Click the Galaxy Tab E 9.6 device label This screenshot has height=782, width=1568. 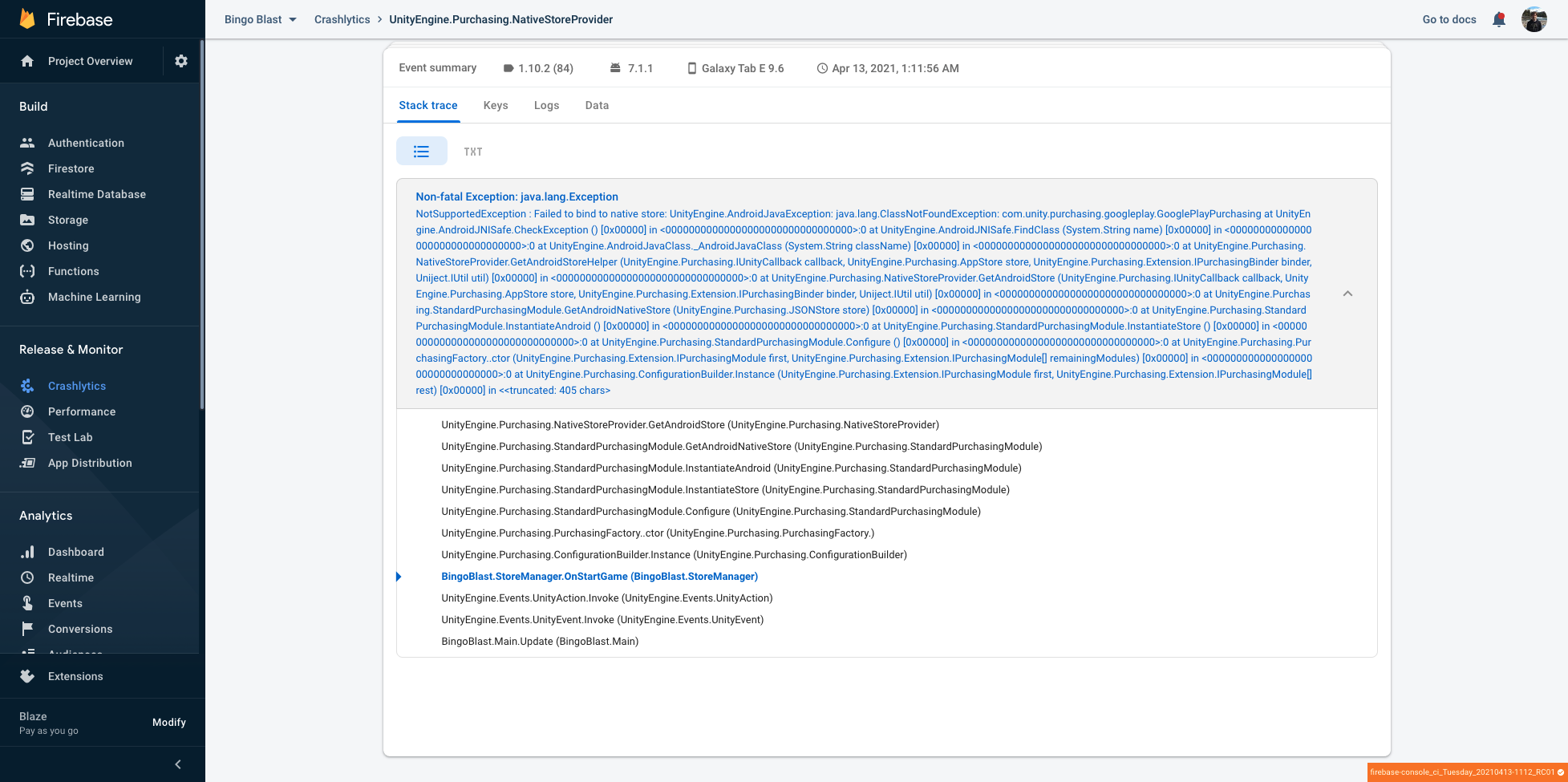(x=743, y=68)
